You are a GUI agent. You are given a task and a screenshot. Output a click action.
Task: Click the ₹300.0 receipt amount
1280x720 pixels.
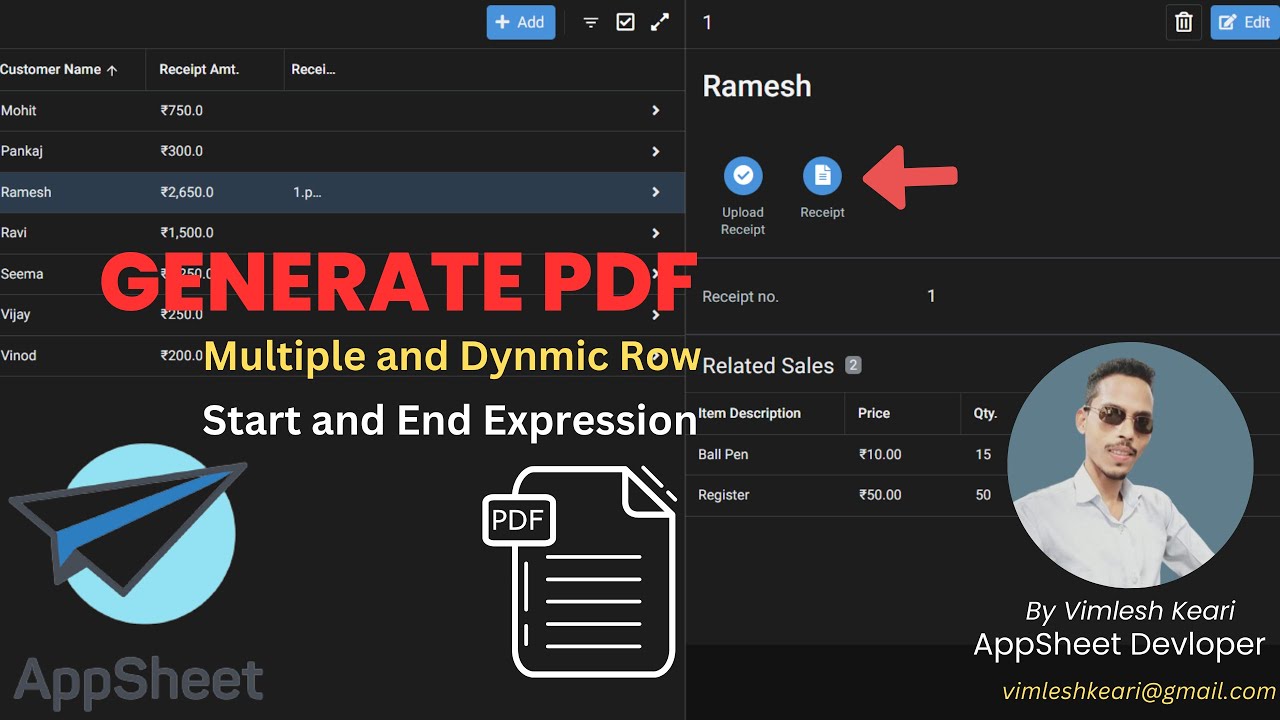[182, 152]
